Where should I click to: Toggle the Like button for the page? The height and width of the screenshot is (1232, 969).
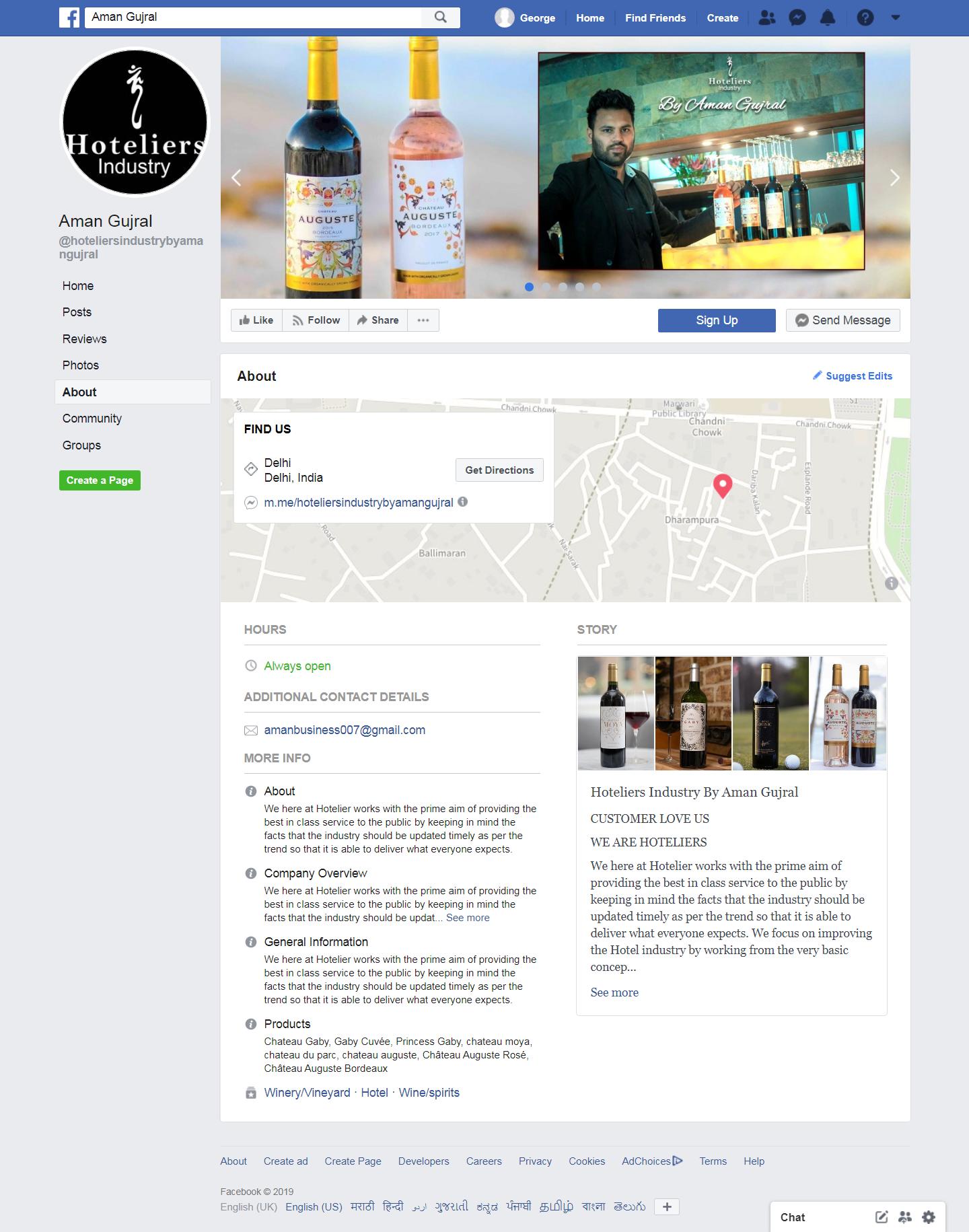[256, 320]
